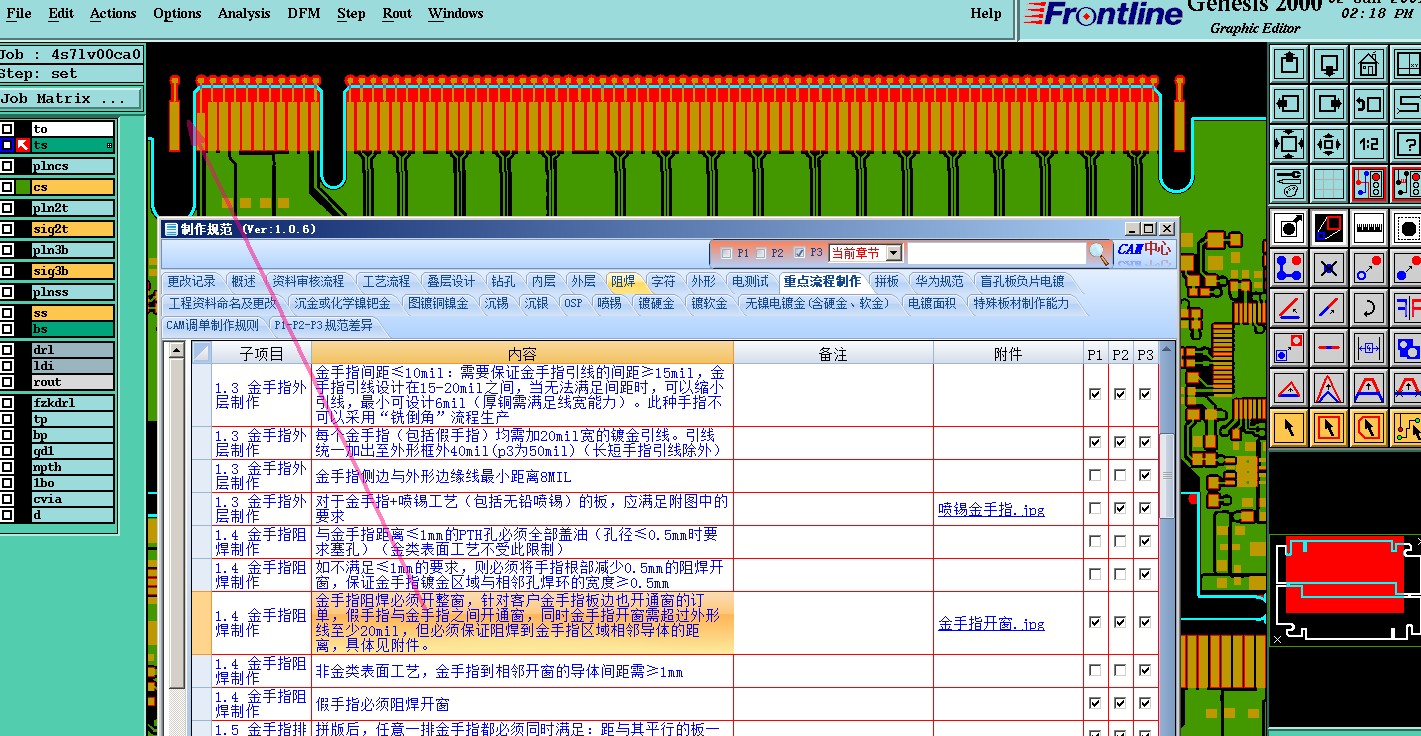Open the 喷锡金手指.jpg attachment link
Image resolution: width=1421 pixels, height=736 pixels.
click(991, 510)
